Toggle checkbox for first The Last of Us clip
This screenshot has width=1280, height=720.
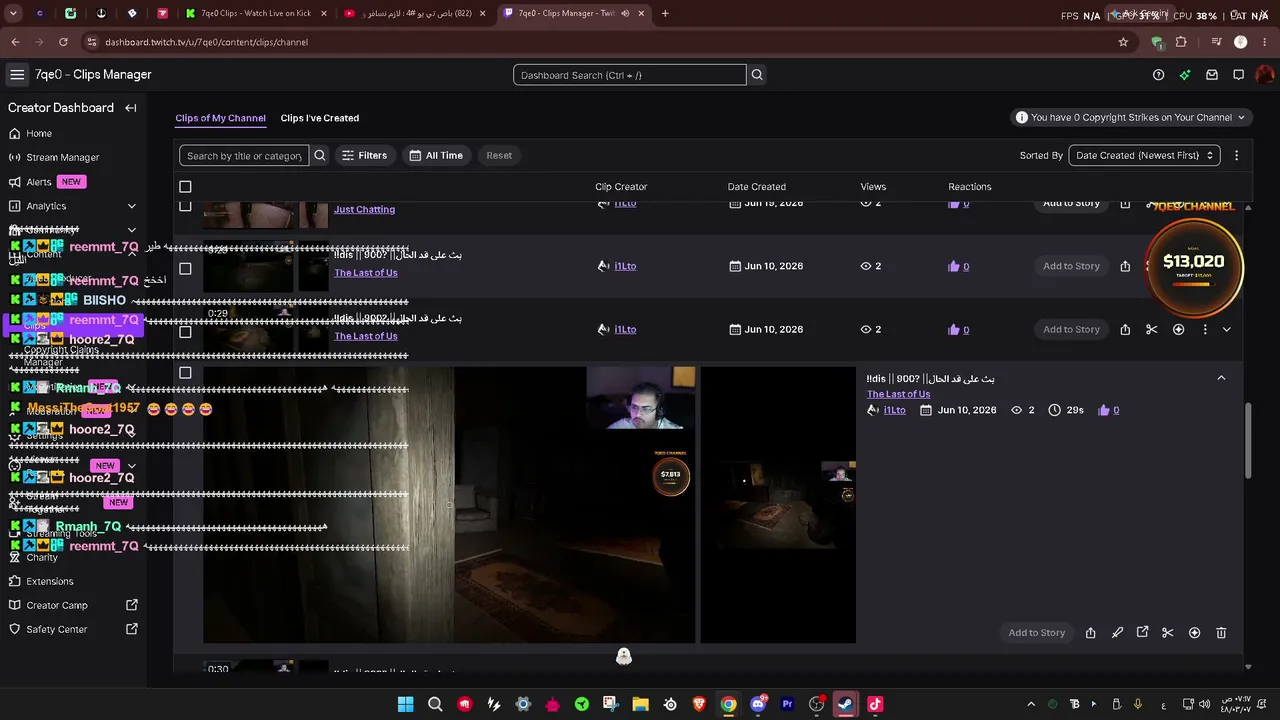pyautogui.click(x=185, y=268)
